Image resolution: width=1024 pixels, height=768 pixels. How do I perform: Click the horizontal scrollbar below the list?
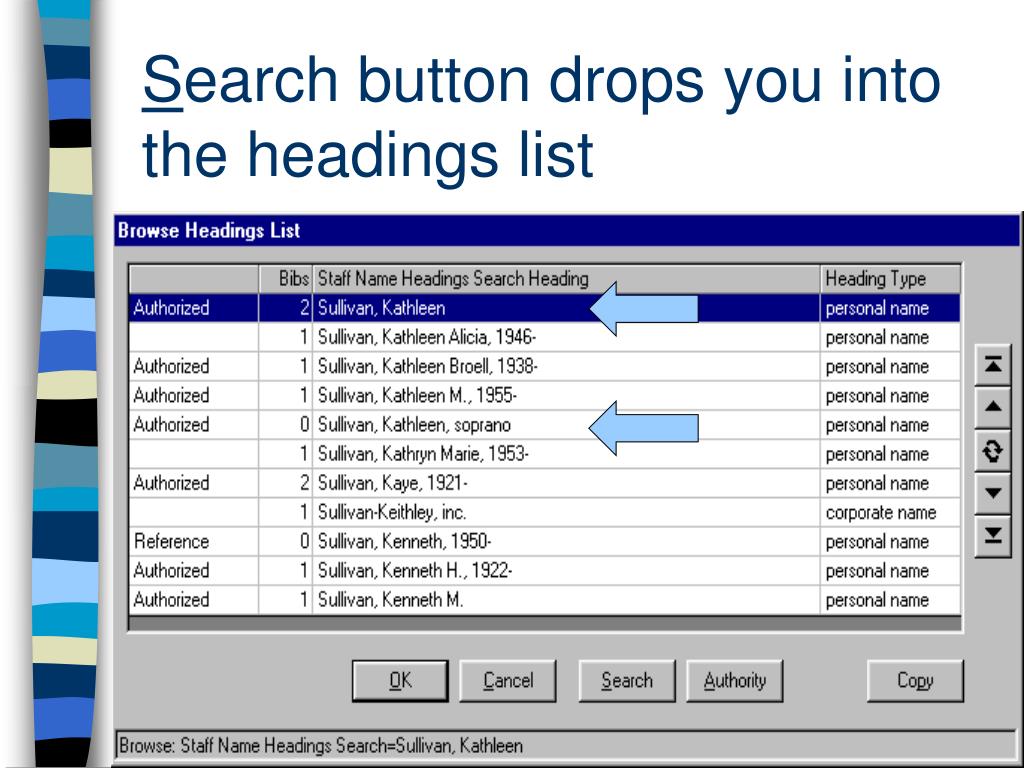545,623
